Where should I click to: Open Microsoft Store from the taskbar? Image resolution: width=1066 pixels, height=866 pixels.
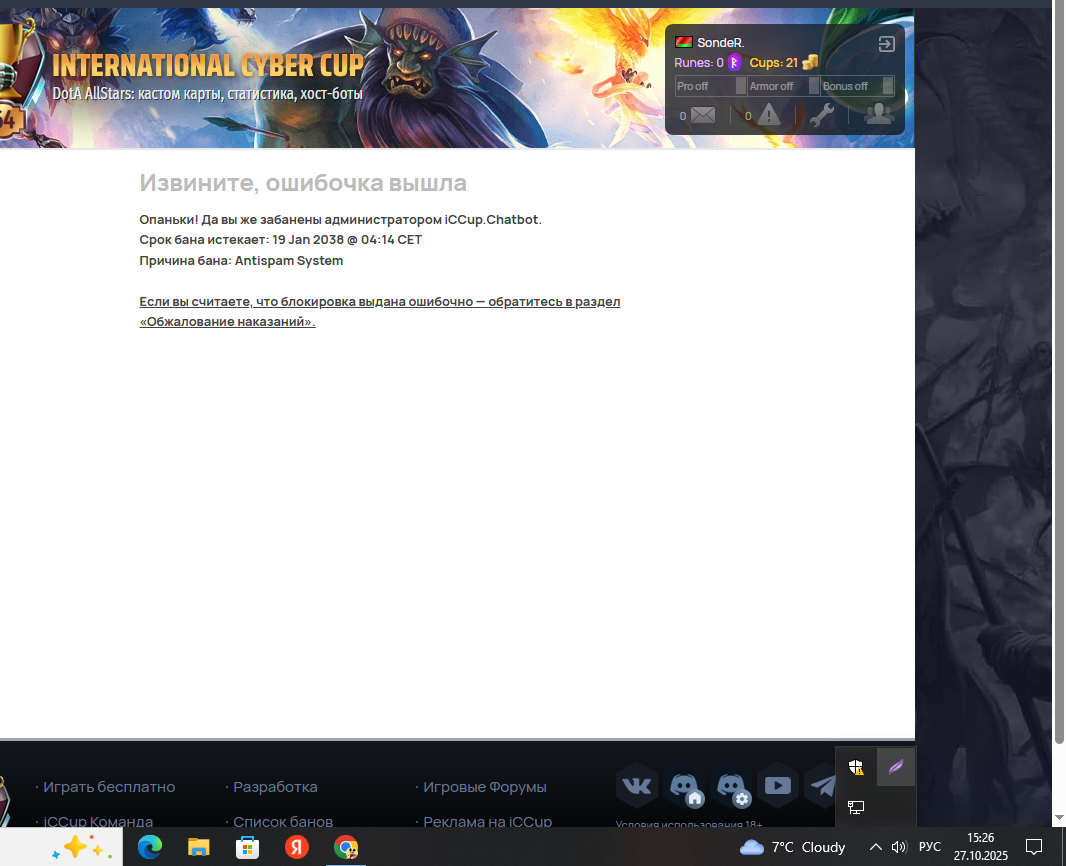point(247,848)
